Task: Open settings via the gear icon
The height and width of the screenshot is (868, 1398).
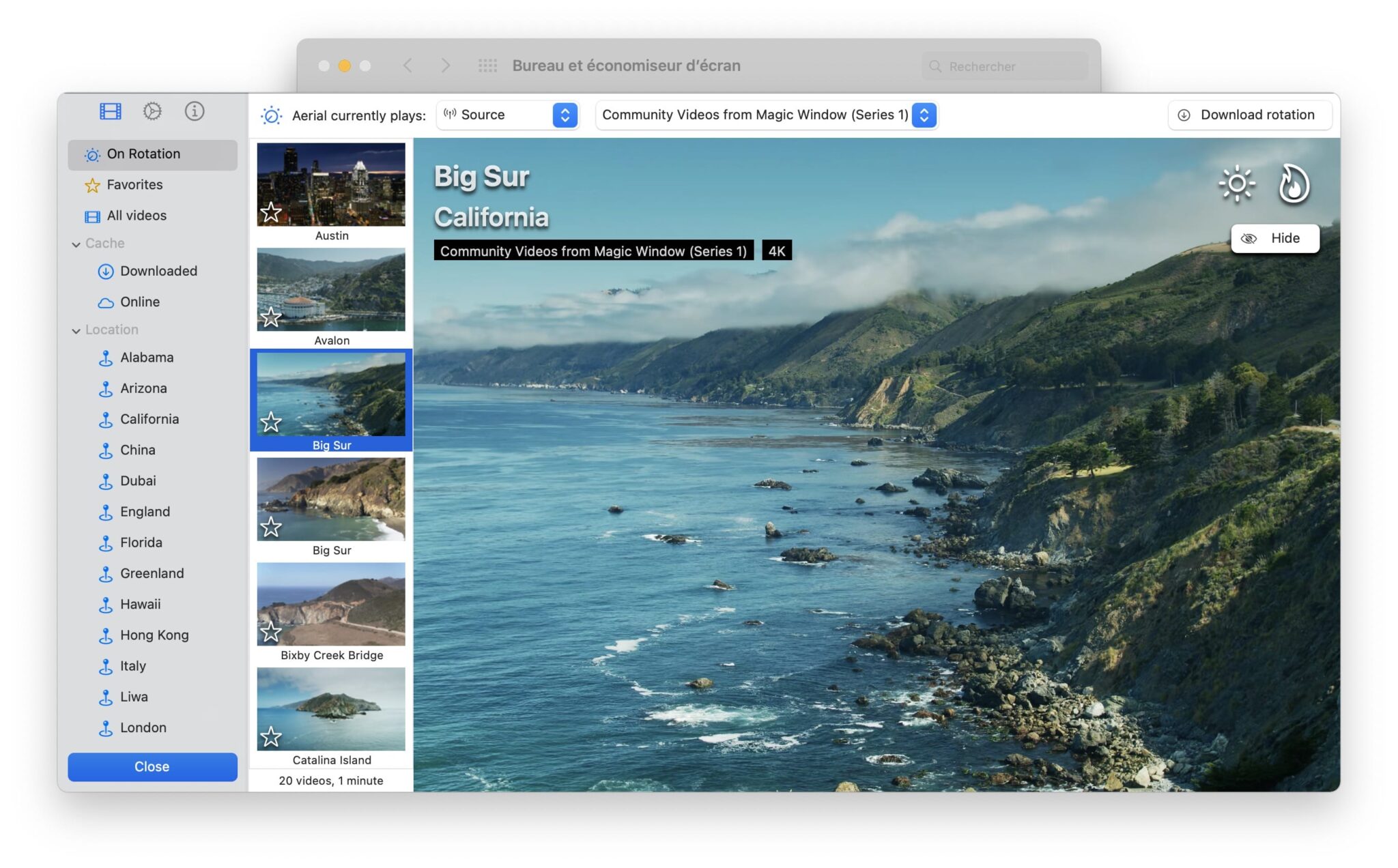Action: click(152, 111)
